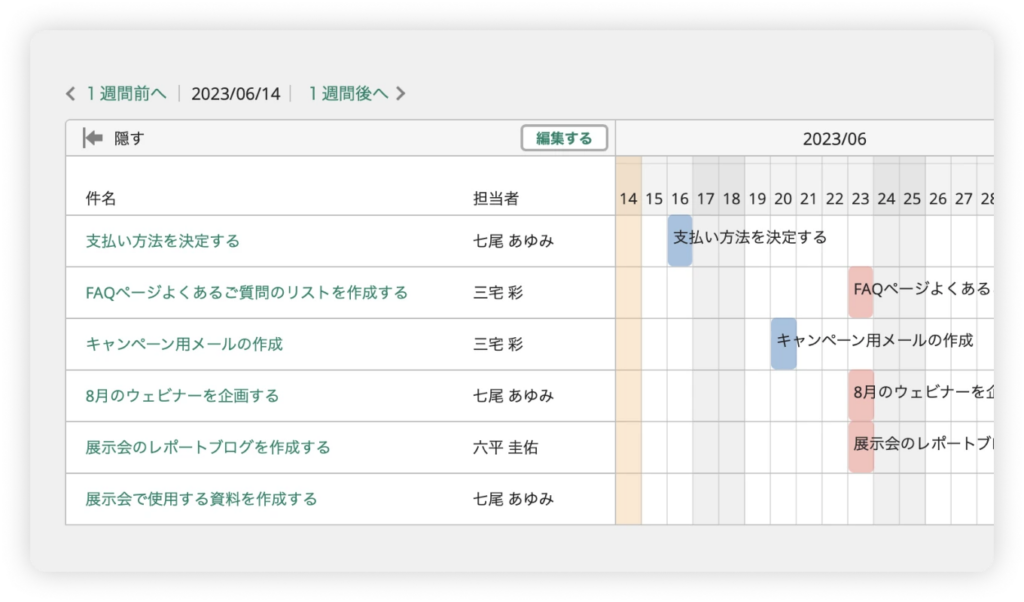Open キャンペーン用メールの作成 task link
This screenshot has width=1024, height=602.
click(x=184, y=344)
